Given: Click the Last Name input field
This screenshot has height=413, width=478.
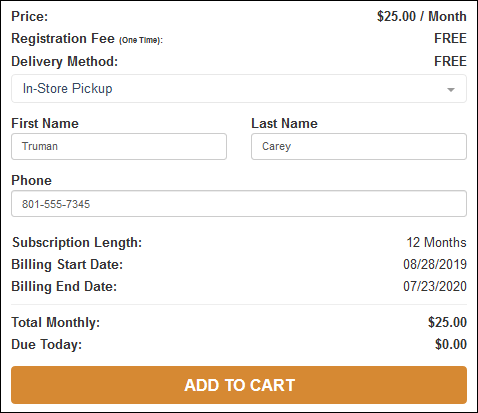Looking at the screenshot, I should click(x=359, y=147).
